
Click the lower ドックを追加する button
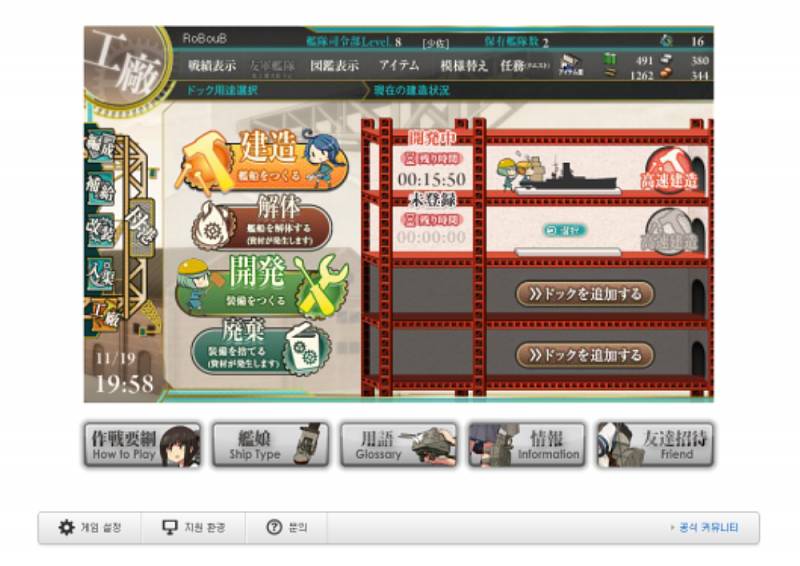[x=585, y=355]
